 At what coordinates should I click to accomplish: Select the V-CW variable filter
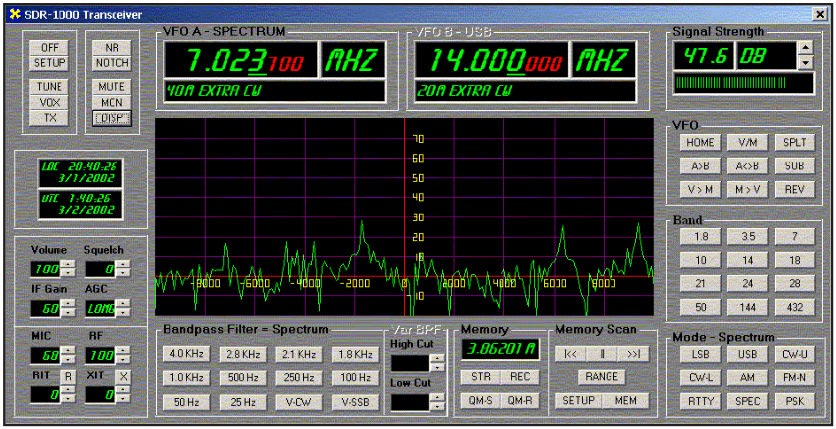click(299, 402)
